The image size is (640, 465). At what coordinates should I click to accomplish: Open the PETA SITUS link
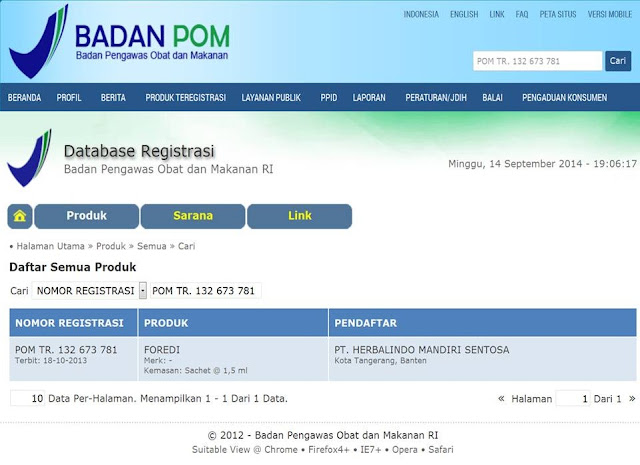558,14
